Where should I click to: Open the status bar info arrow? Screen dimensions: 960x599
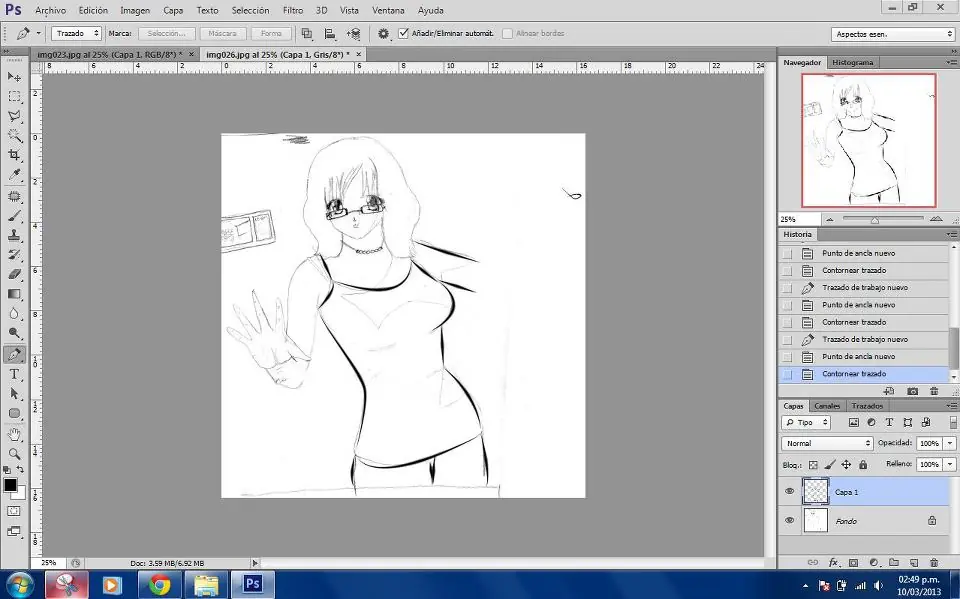click(x=255, y=563)
